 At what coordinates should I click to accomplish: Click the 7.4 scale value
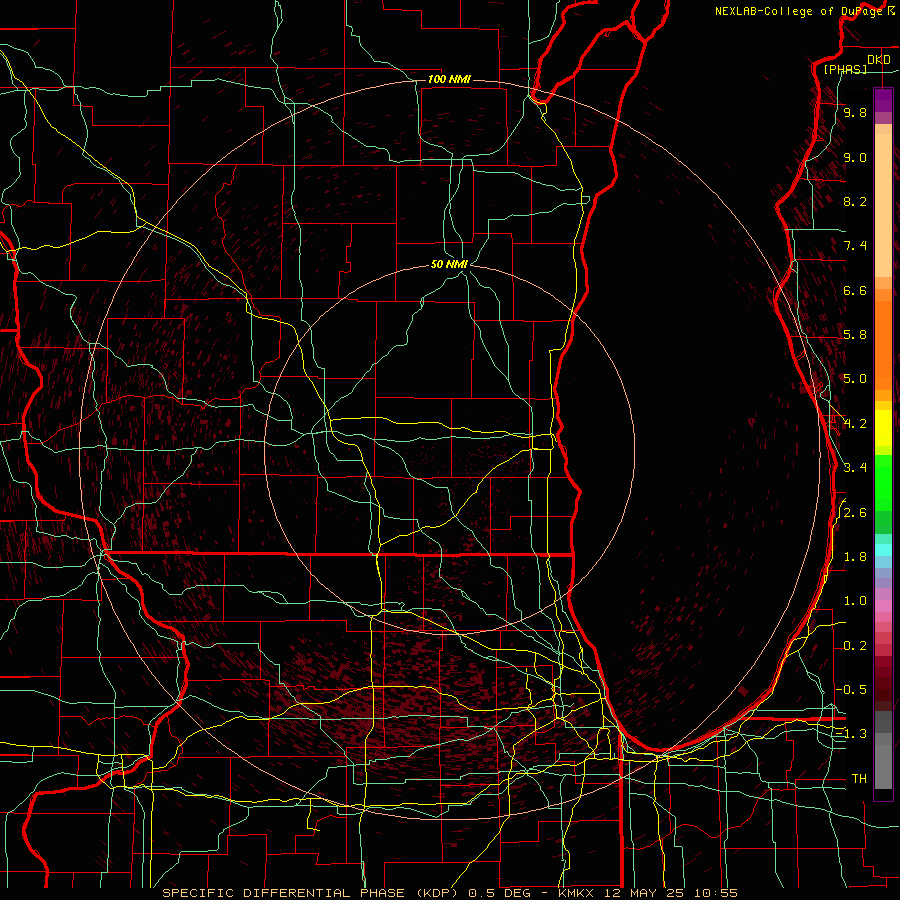point(855,246)
